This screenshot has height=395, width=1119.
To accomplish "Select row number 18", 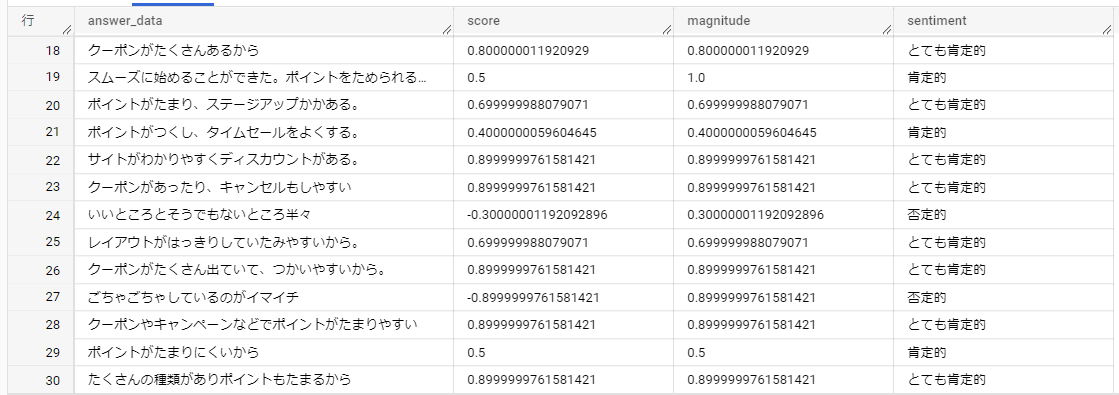I will (53, 50).
